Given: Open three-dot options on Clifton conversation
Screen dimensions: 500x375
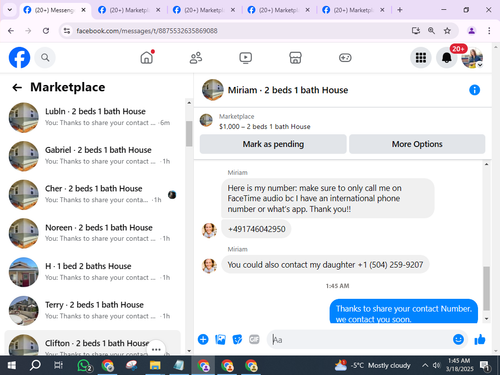Looking at the screenshot, I should 156,349.
